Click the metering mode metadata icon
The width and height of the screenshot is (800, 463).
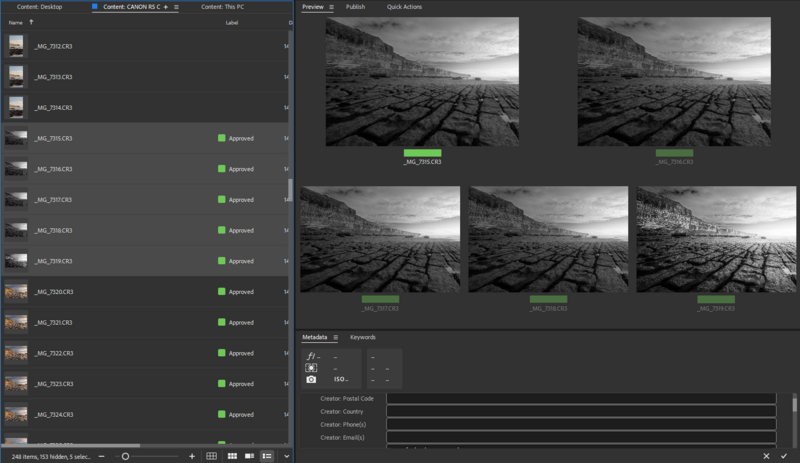[311, 368]
